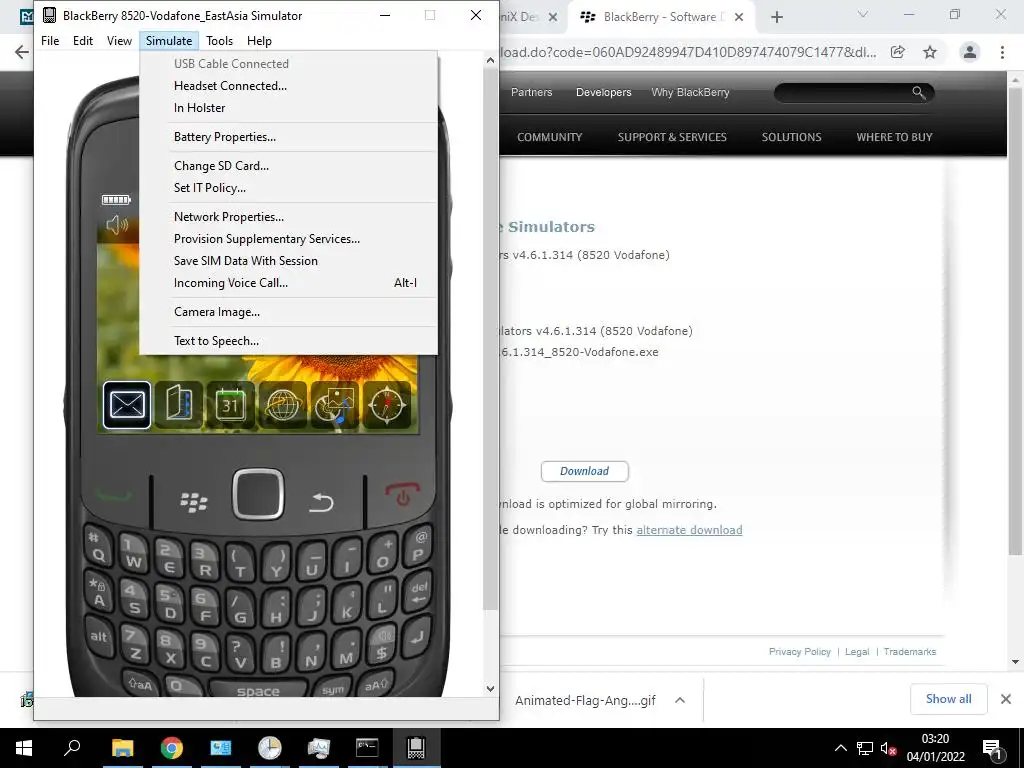Tap the enter return key on phone keyboard
This screenshot has width=1024, height=768.
(418, 637)
